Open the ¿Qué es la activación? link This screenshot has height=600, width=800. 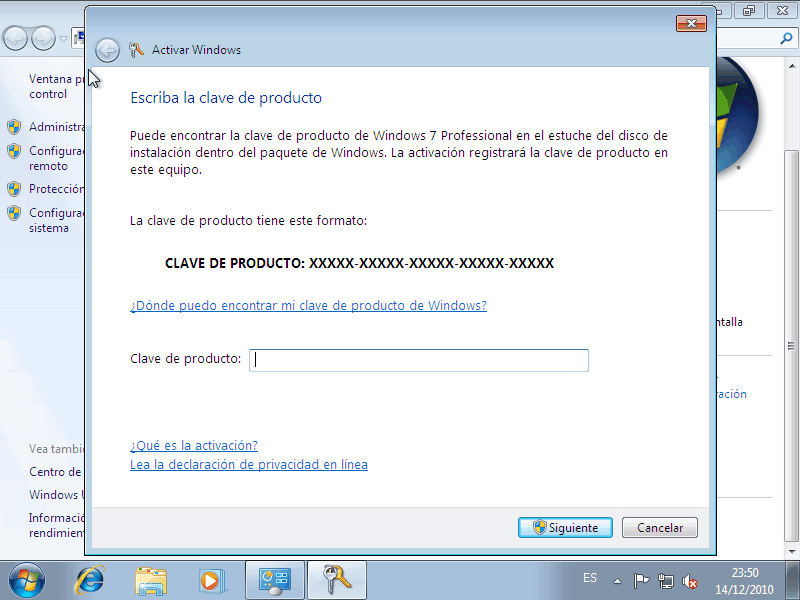coord(194,445)
